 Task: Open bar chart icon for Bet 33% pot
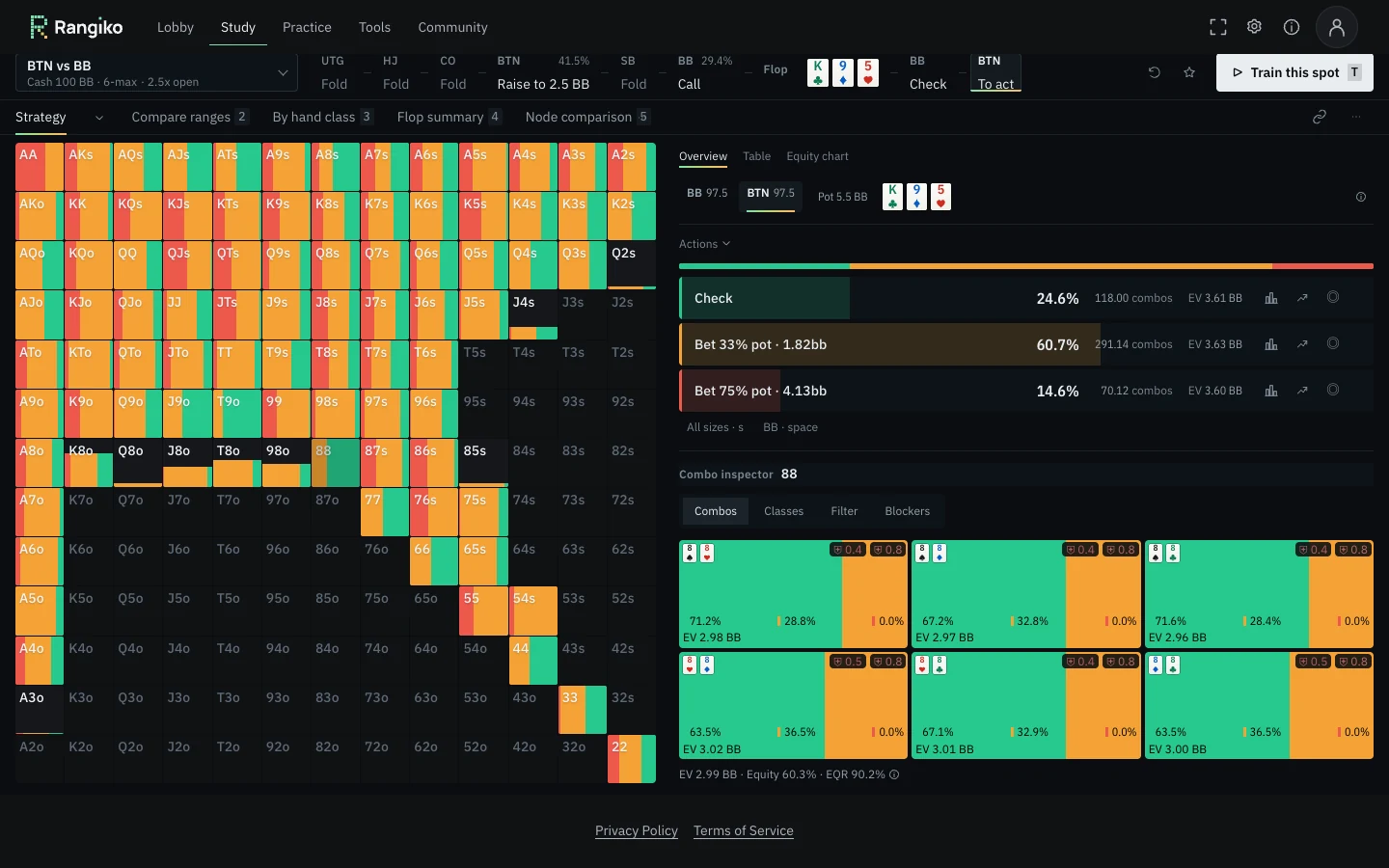[1271, 344]
